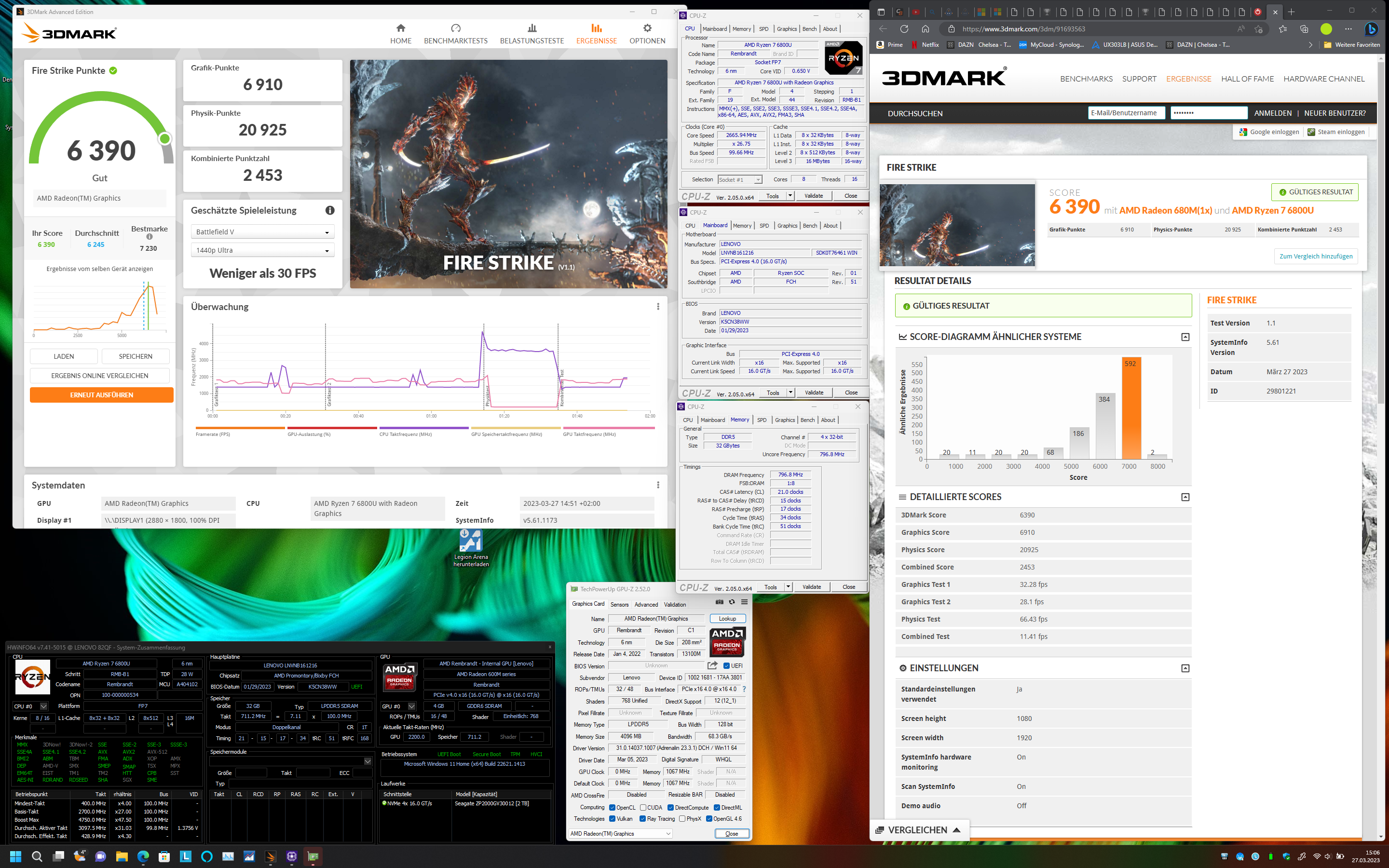Toggle UEFI checkbox in GPU-Z
The width and height of the screenshot is (1389, 868).
click(727, 666)
